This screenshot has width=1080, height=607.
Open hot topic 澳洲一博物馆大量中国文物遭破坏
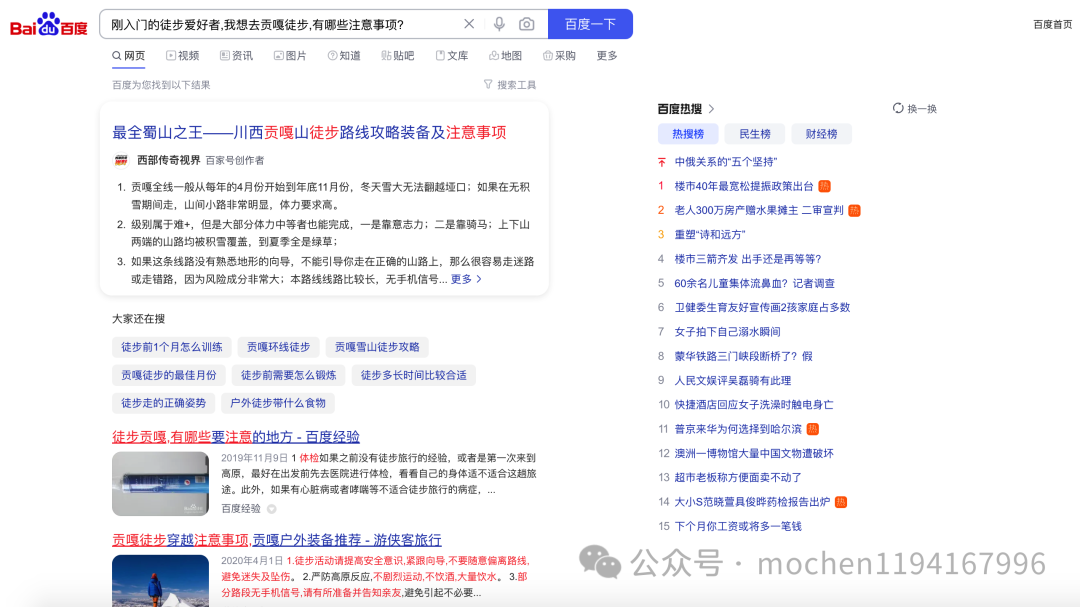[x=754, y=453]
